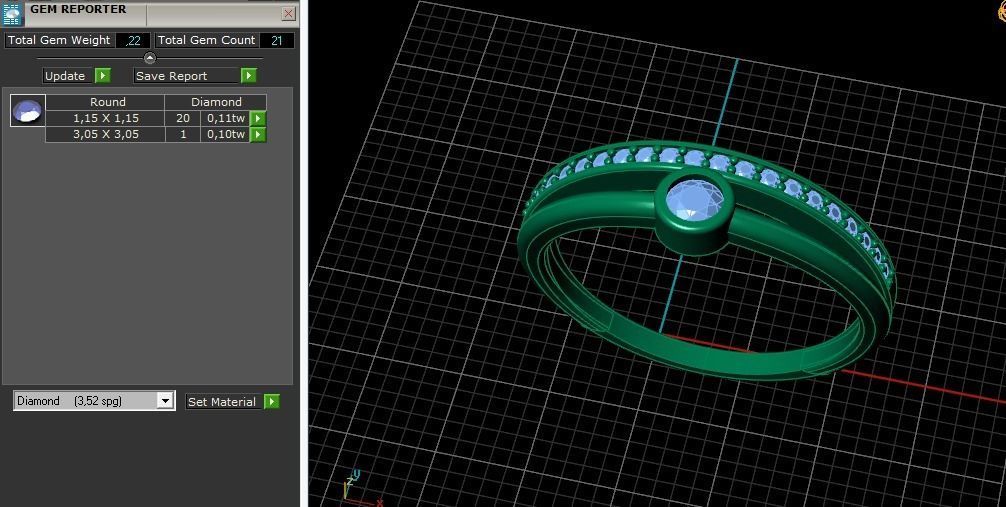Close the Gem Reporter panel
The width and height of the screenshot is (1006, 507).
[289, 13]
